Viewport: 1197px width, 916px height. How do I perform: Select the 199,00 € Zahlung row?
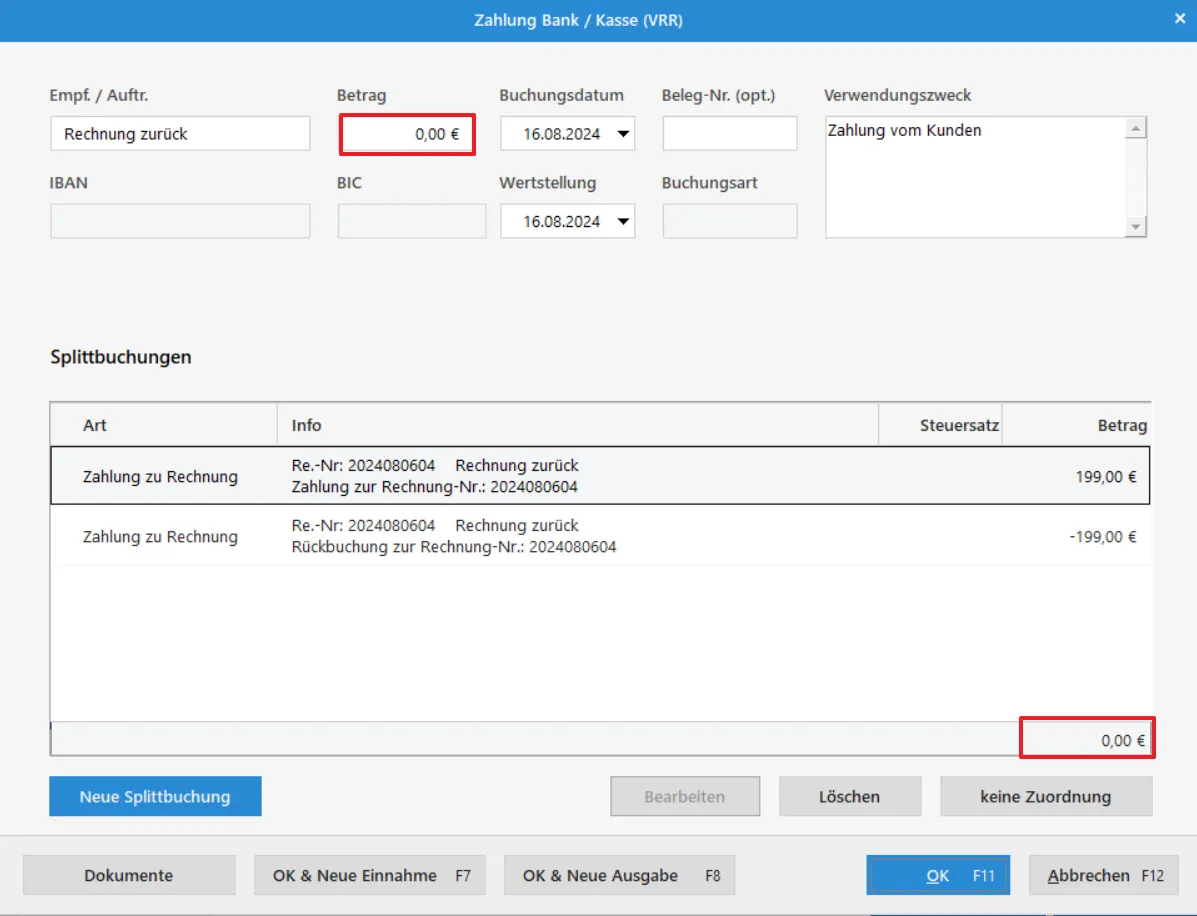600,476
